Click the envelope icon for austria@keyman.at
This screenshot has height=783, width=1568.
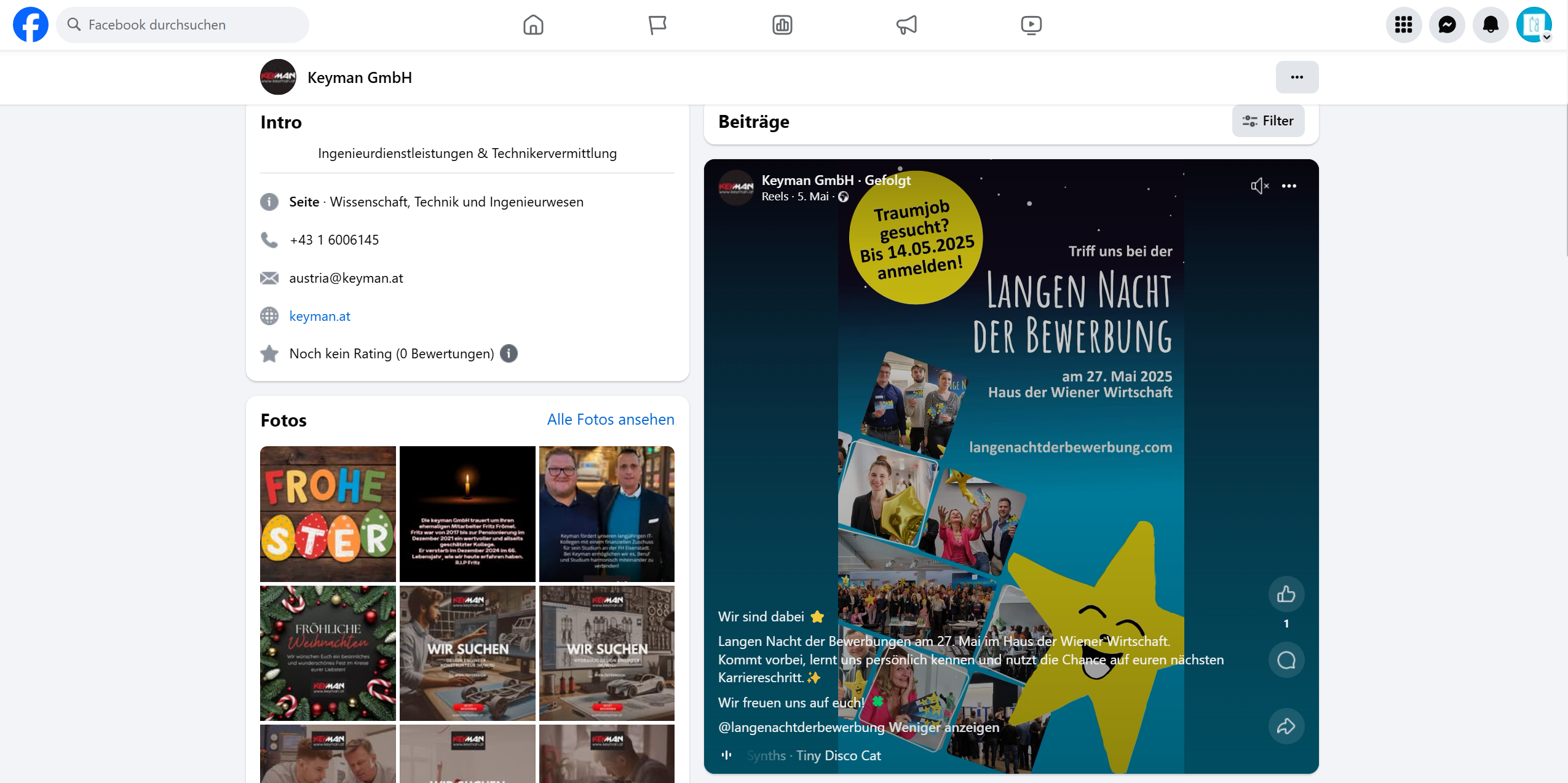click(x=269, y=278)
